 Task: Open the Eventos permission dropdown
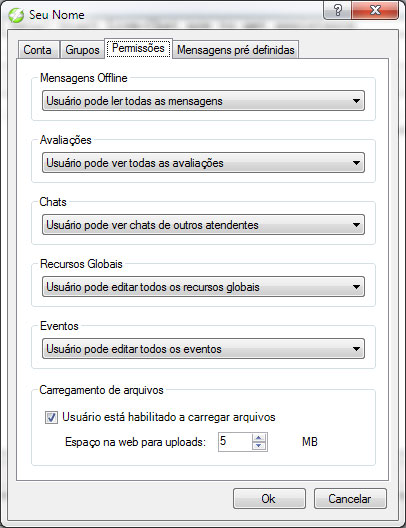(203, 349)
